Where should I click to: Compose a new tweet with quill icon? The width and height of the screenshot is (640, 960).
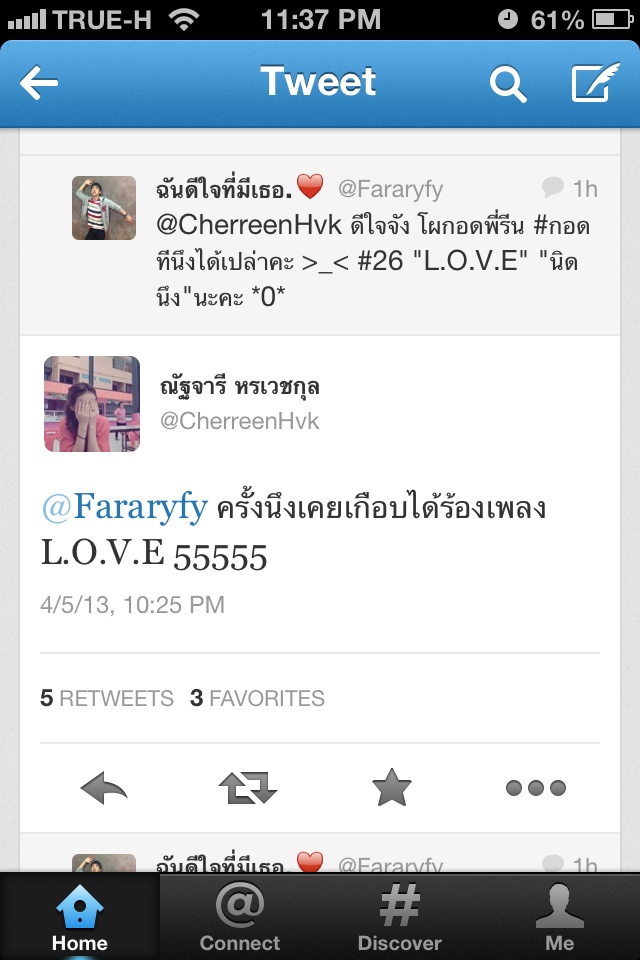click(x=595, y=82)
